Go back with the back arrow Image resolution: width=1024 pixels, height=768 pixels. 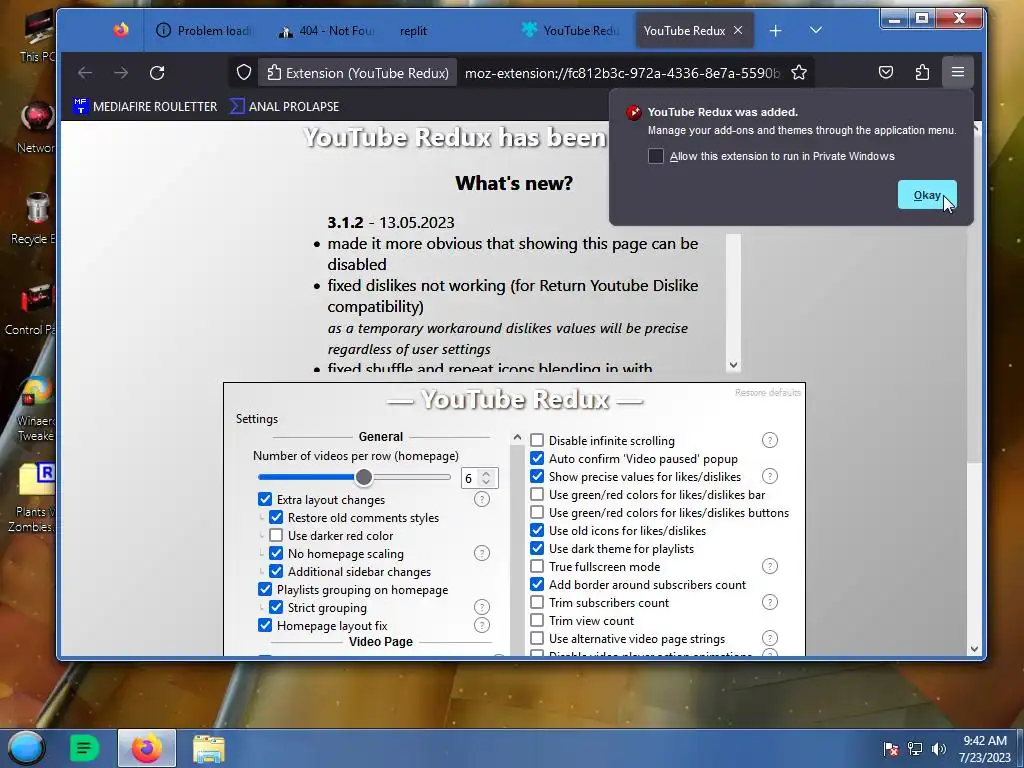pos(85,72)
